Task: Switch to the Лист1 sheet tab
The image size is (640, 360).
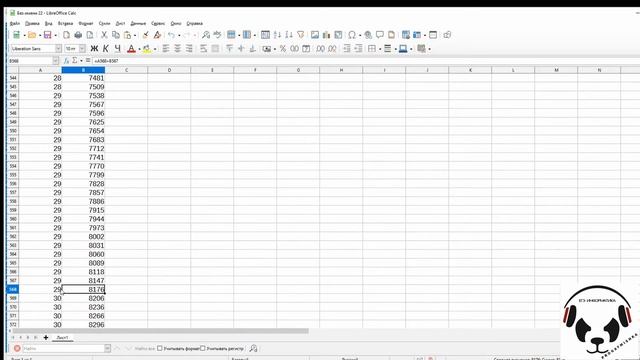Action: click(x=62, y=338)
